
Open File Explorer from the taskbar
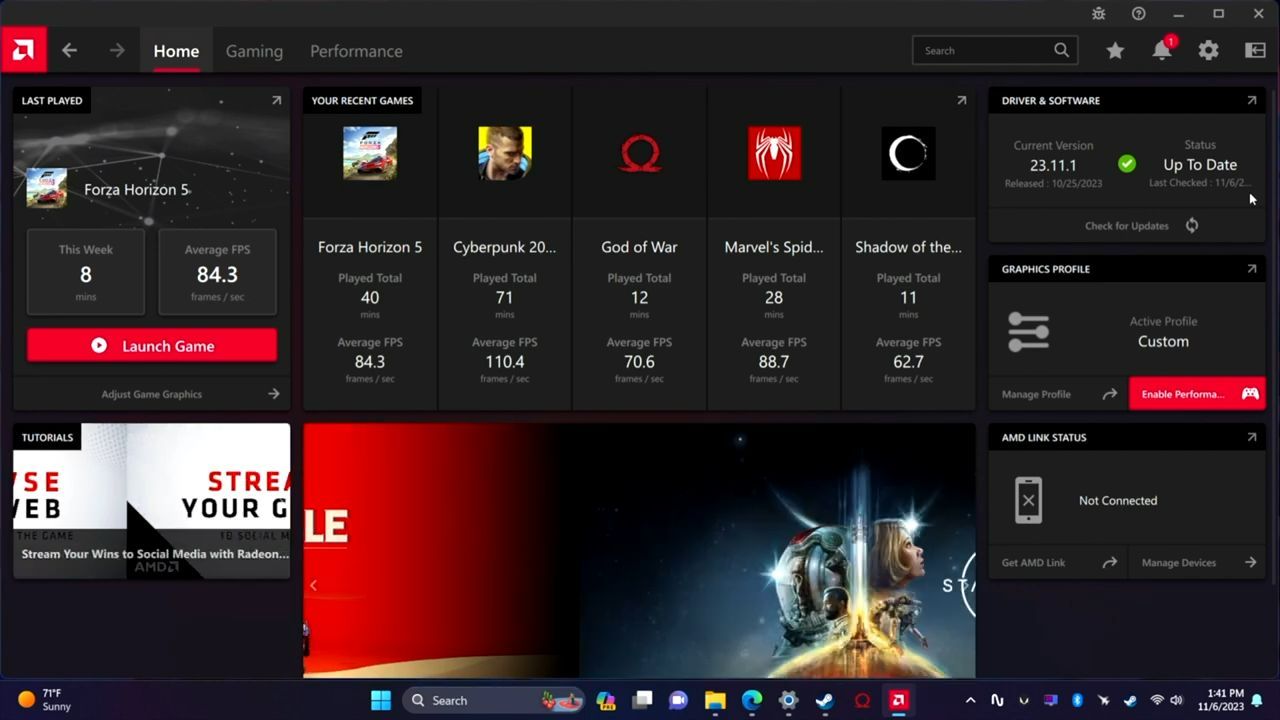coord(714,700)
